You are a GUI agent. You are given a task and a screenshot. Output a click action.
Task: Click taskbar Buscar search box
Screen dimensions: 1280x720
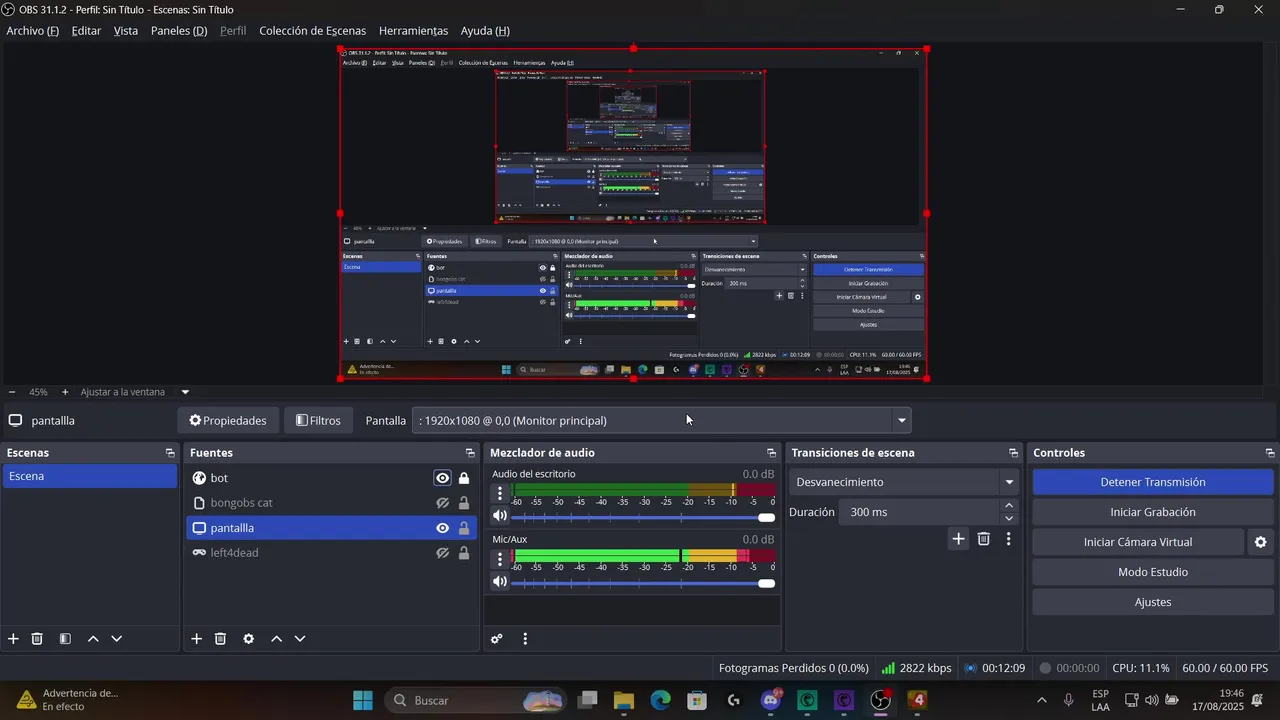475,700
